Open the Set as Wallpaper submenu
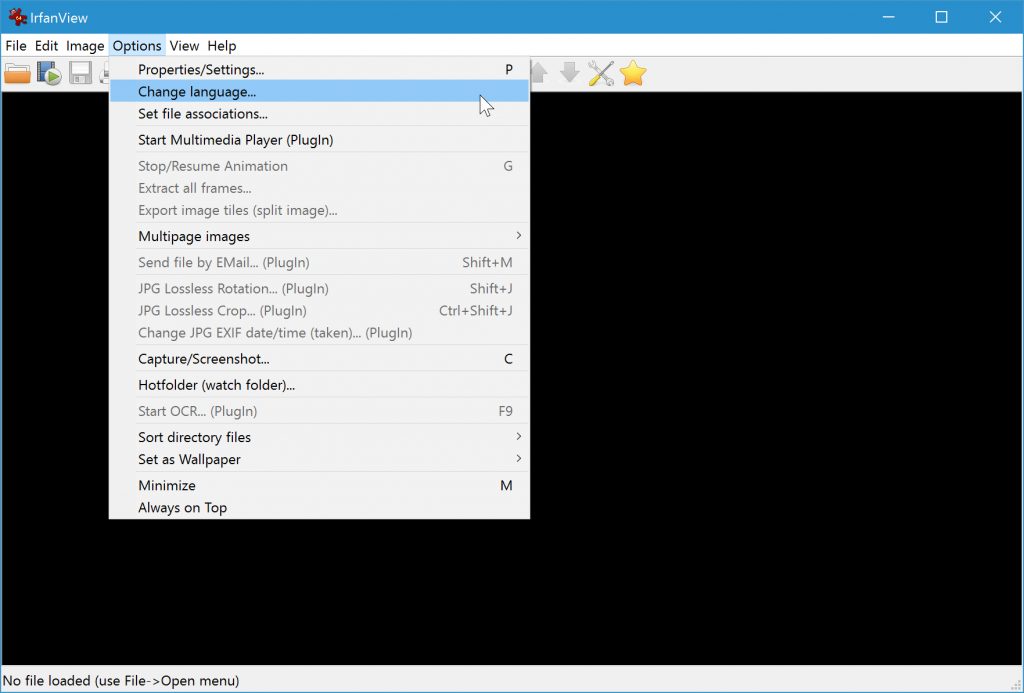Screen dimensions: 1024x693 pyautogui.click(x=188, y=459)
